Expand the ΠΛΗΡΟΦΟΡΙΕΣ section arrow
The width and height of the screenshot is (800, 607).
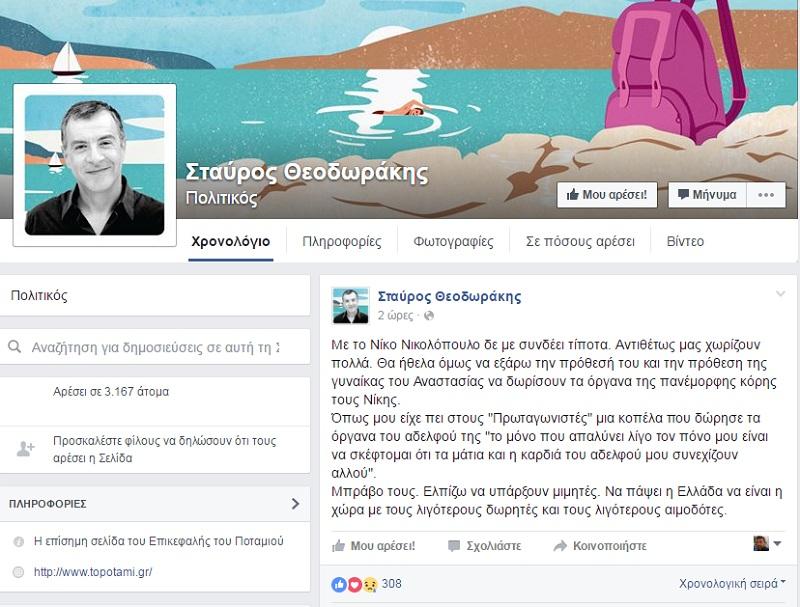tap(295, 503)
